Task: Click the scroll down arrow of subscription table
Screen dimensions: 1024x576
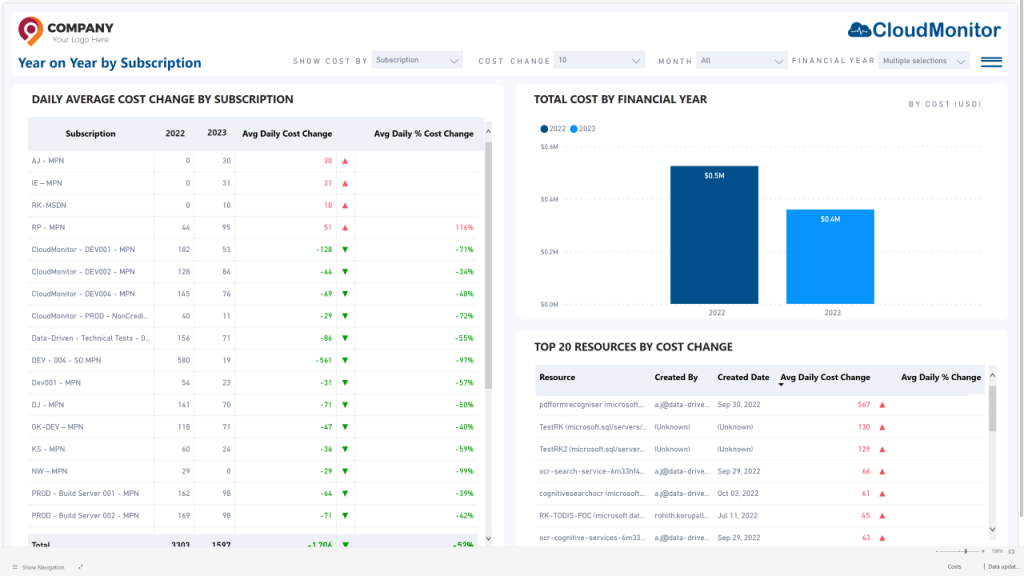Action: [x=488, y=539]
